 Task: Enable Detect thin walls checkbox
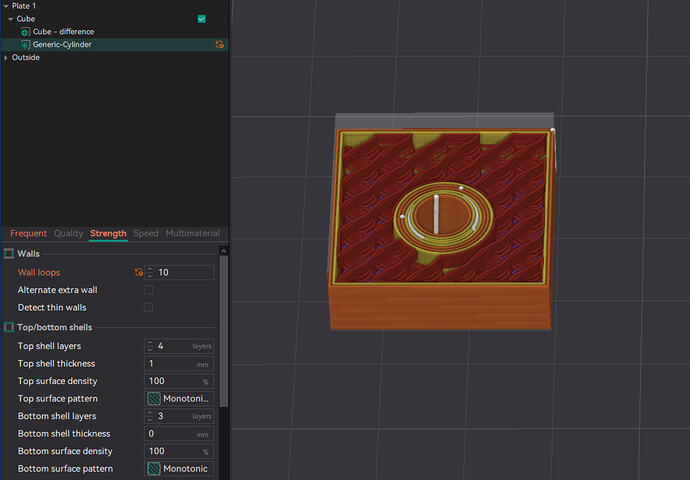148,307
